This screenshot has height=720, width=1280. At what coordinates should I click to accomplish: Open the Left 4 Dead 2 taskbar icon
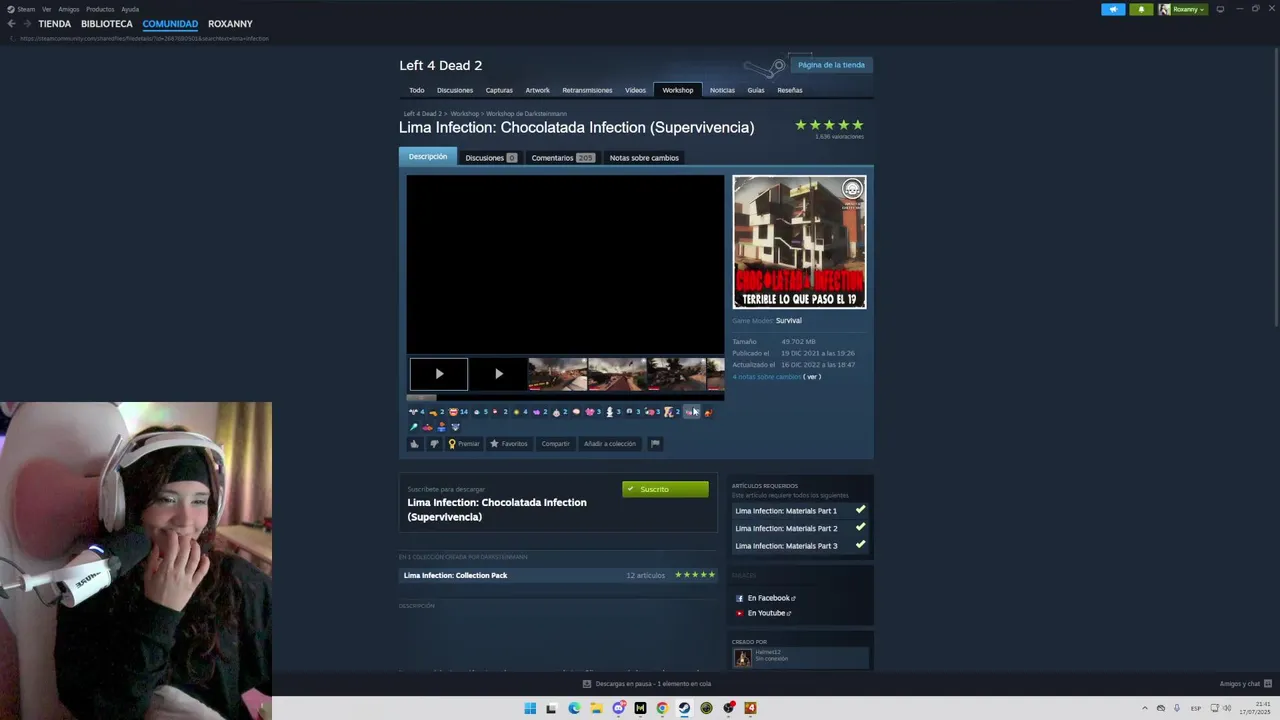pos(750,708)
